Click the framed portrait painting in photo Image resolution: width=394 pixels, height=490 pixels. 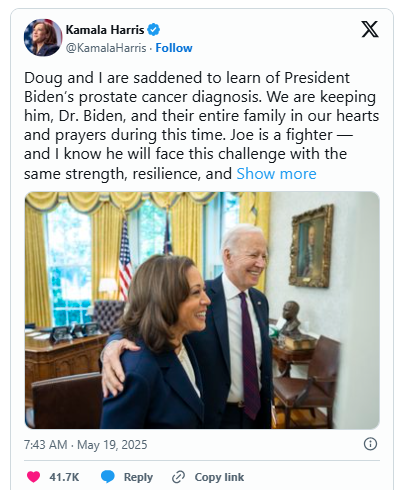[x=311, y=246]
